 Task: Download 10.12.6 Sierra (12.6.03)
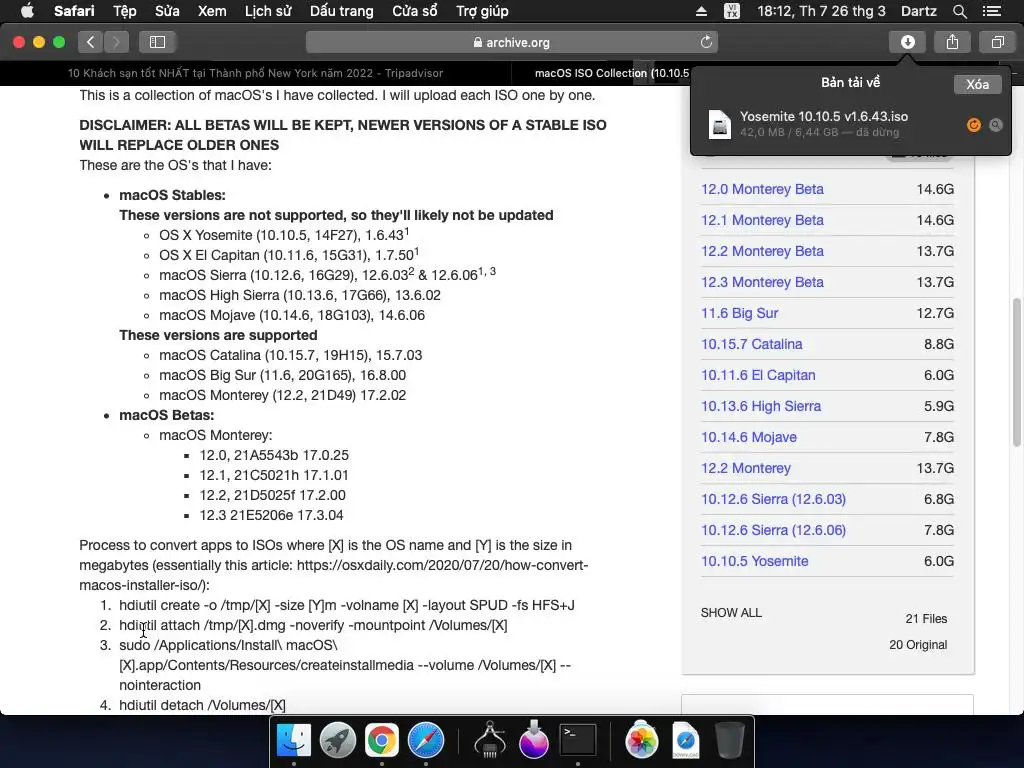(773, 500)
